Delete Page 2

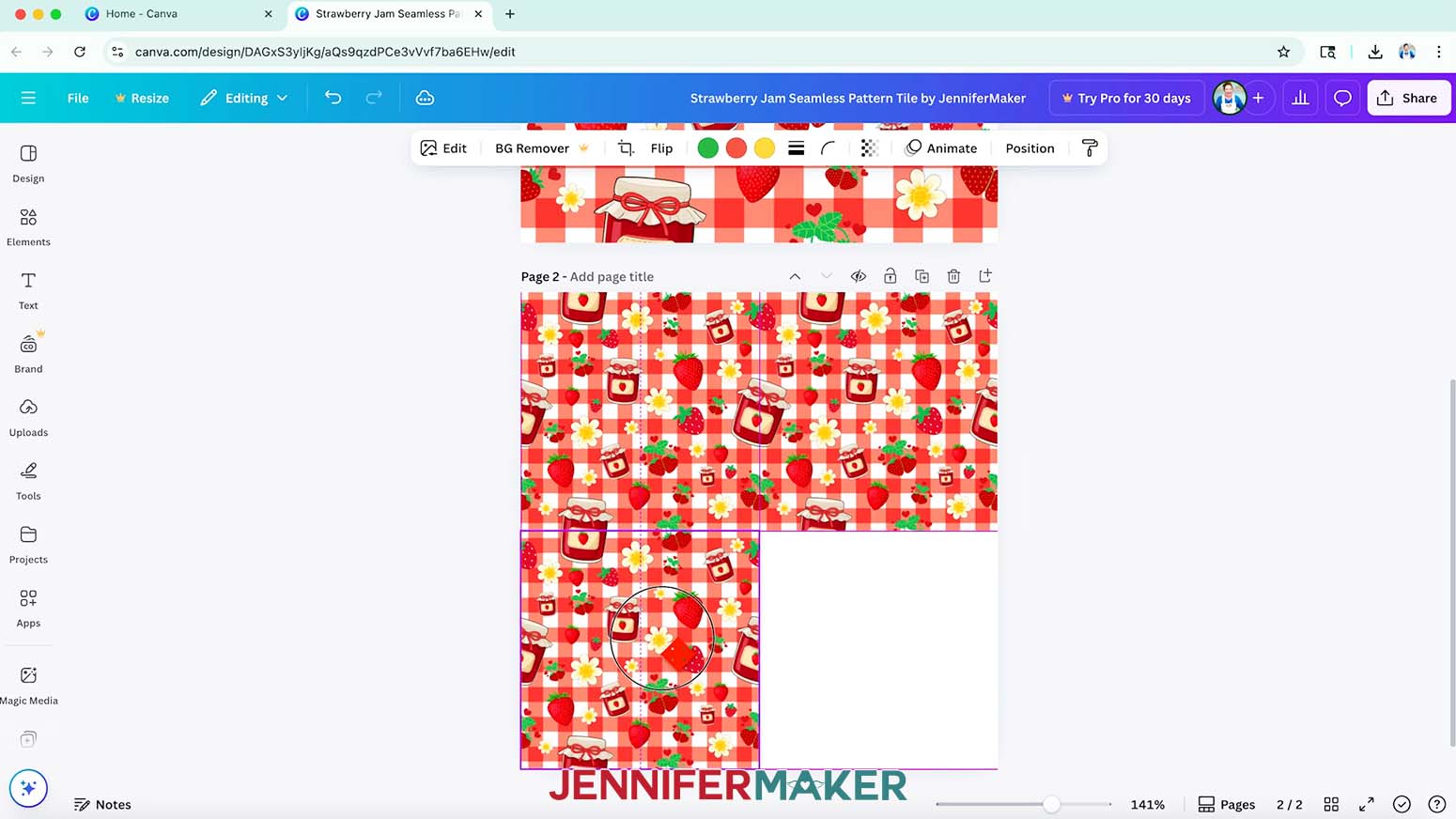coord(953,276)
